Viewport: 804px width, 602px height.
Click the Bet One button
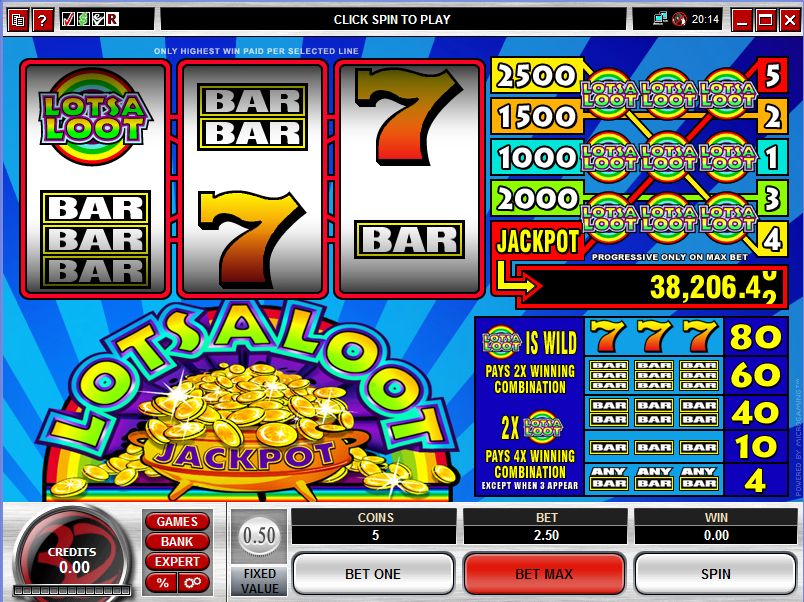click(x=373, y=574)
